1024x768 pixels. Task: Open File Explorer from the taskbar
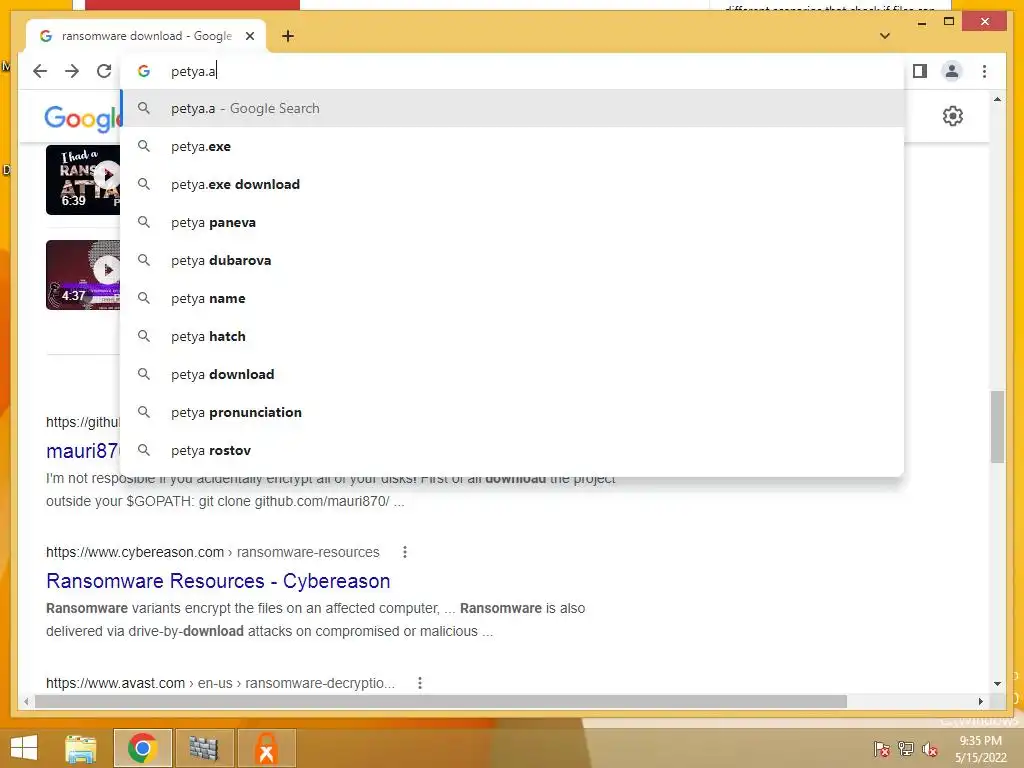coord(81,748)
